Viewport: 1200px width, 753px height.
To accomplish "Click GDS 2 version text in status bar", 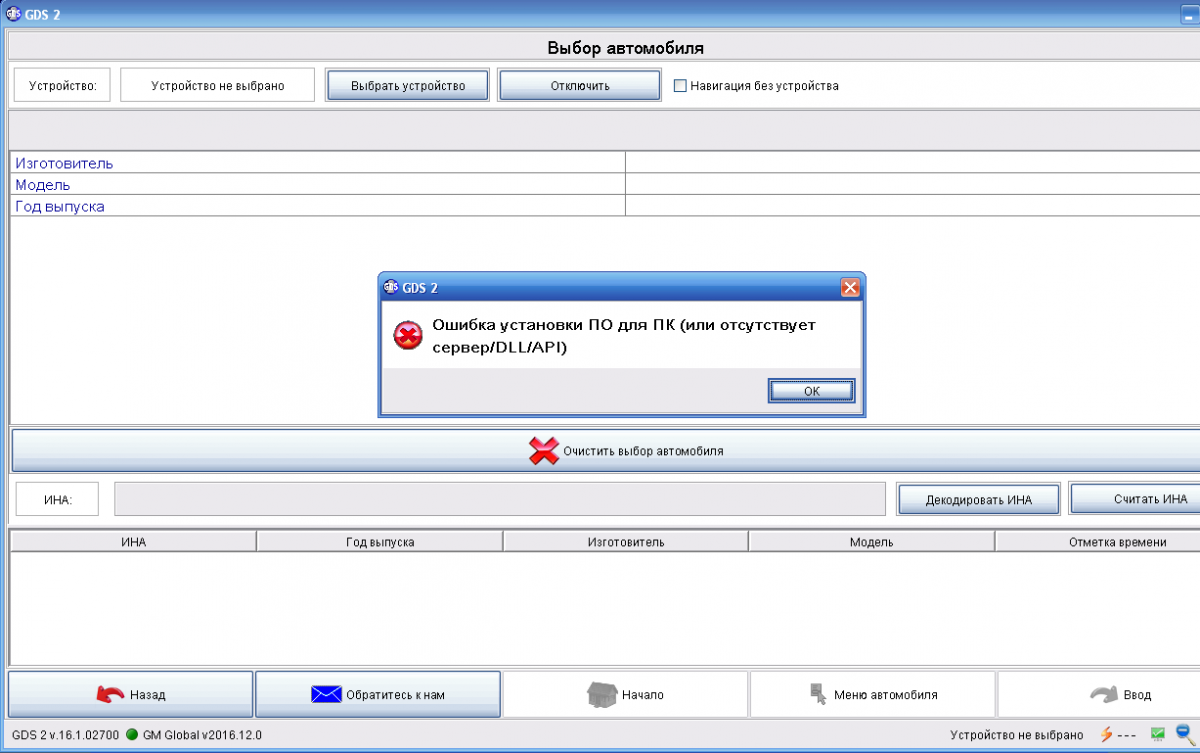I will point(66,735).
